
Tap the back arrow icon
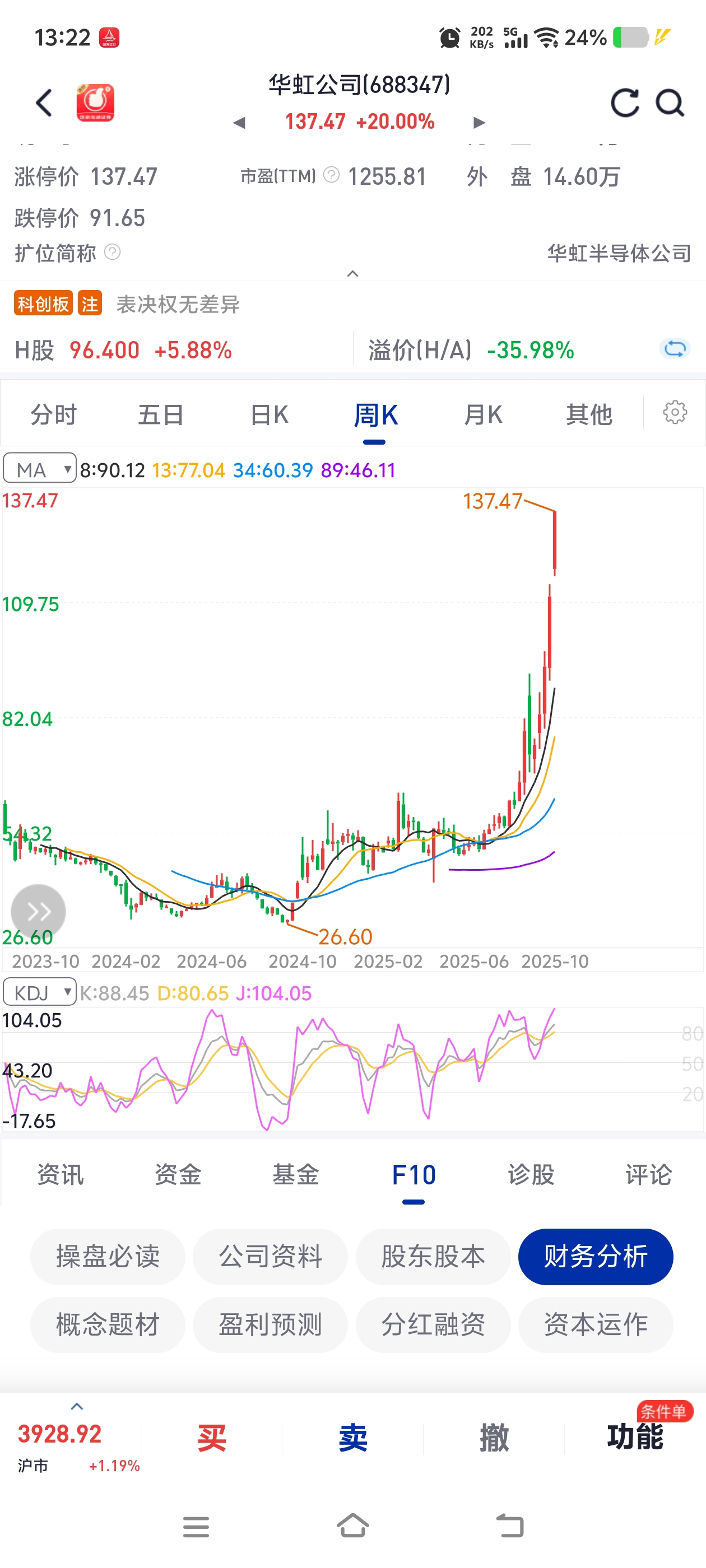44,102
